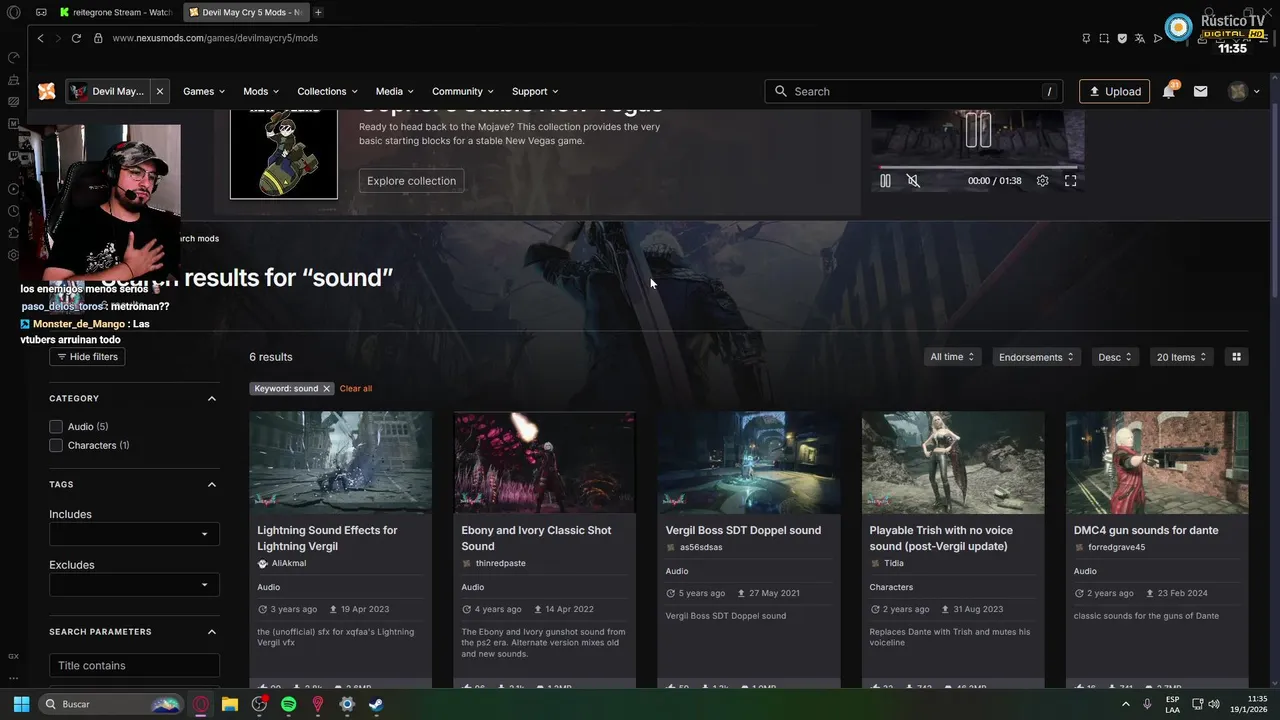Open the notifications bell icon
This screenshot has width=1280, height=720.
point(1168,91)
